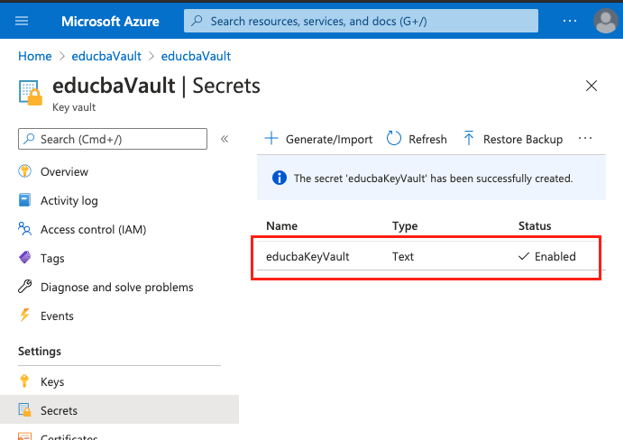623x441 pixels.
Task: Click the Overview sidebar icon
Action: pyautogui.click(x=25, y=172)
